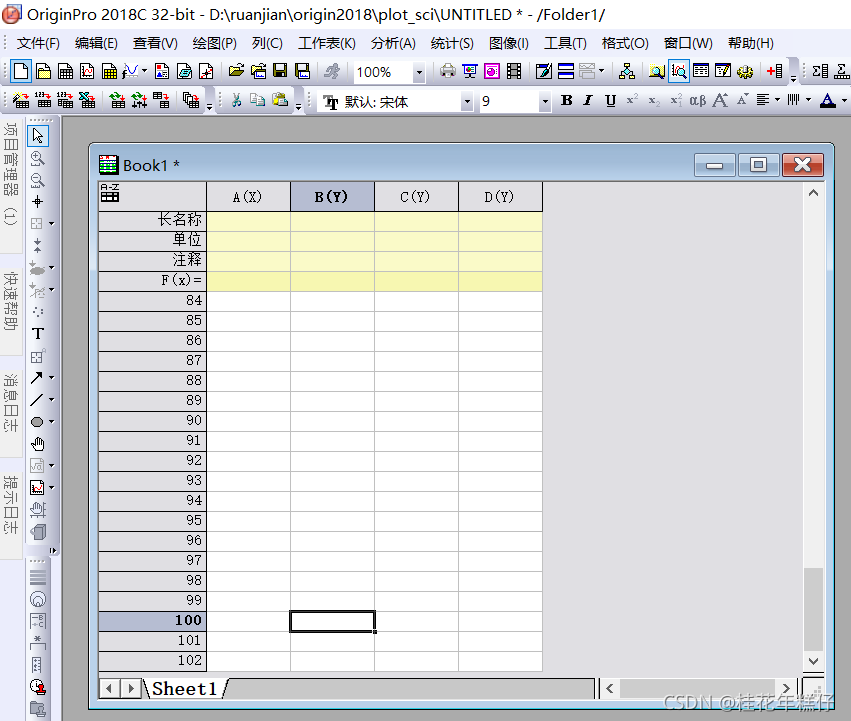The image size is (851, 721).
Task: Select the Zoom Out tool
Action: (x=37, y=180)
